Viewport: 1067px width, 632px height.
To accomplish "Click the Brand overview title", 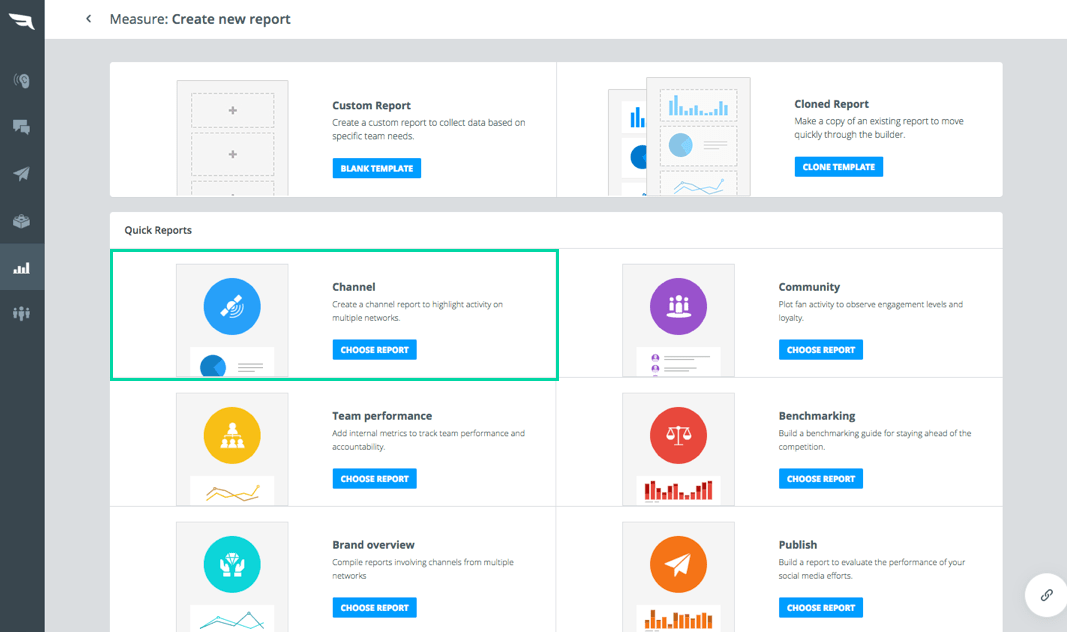I will [373, 545].
